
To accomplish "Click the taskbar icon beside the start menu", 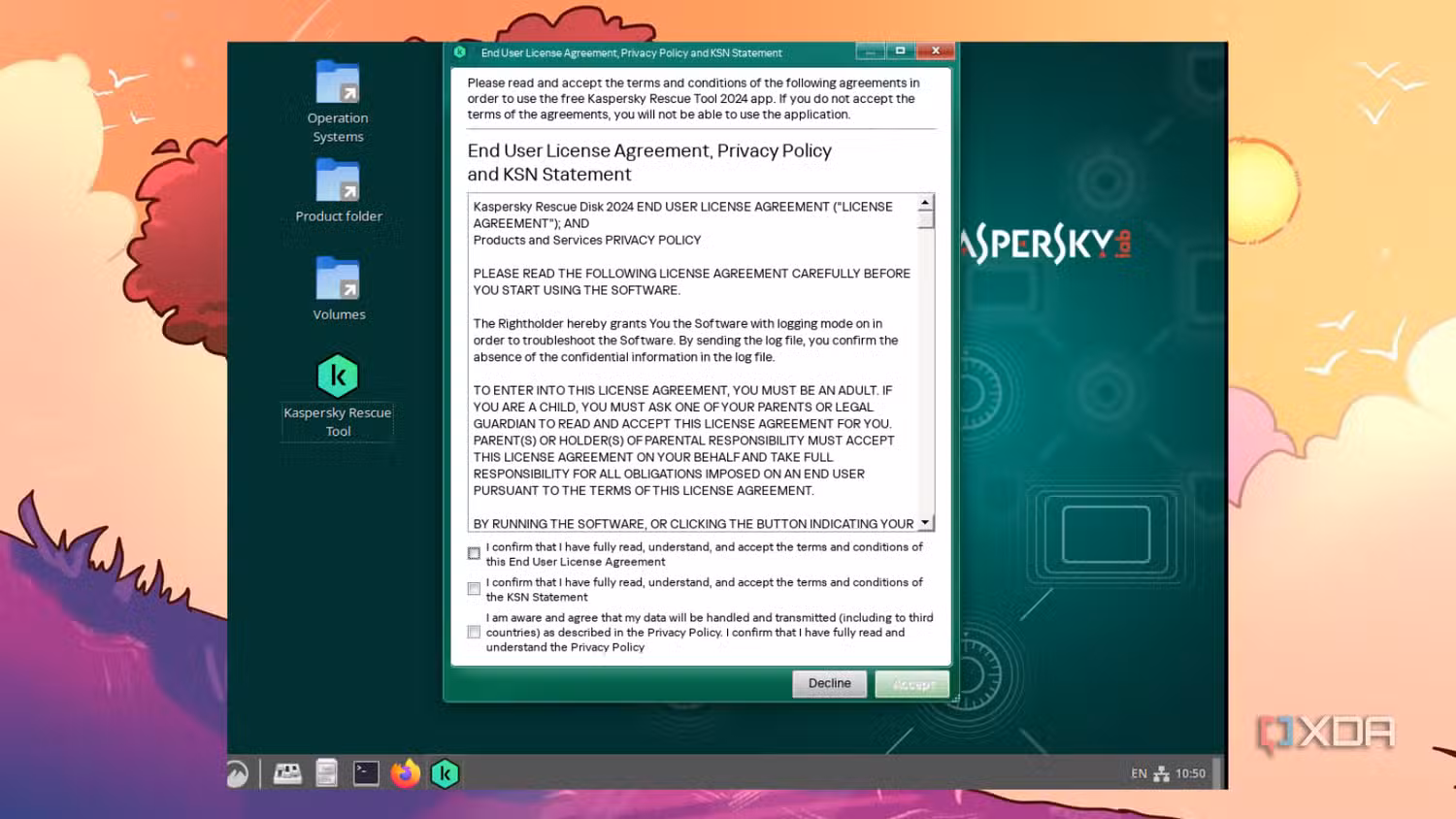I will 287,773.
